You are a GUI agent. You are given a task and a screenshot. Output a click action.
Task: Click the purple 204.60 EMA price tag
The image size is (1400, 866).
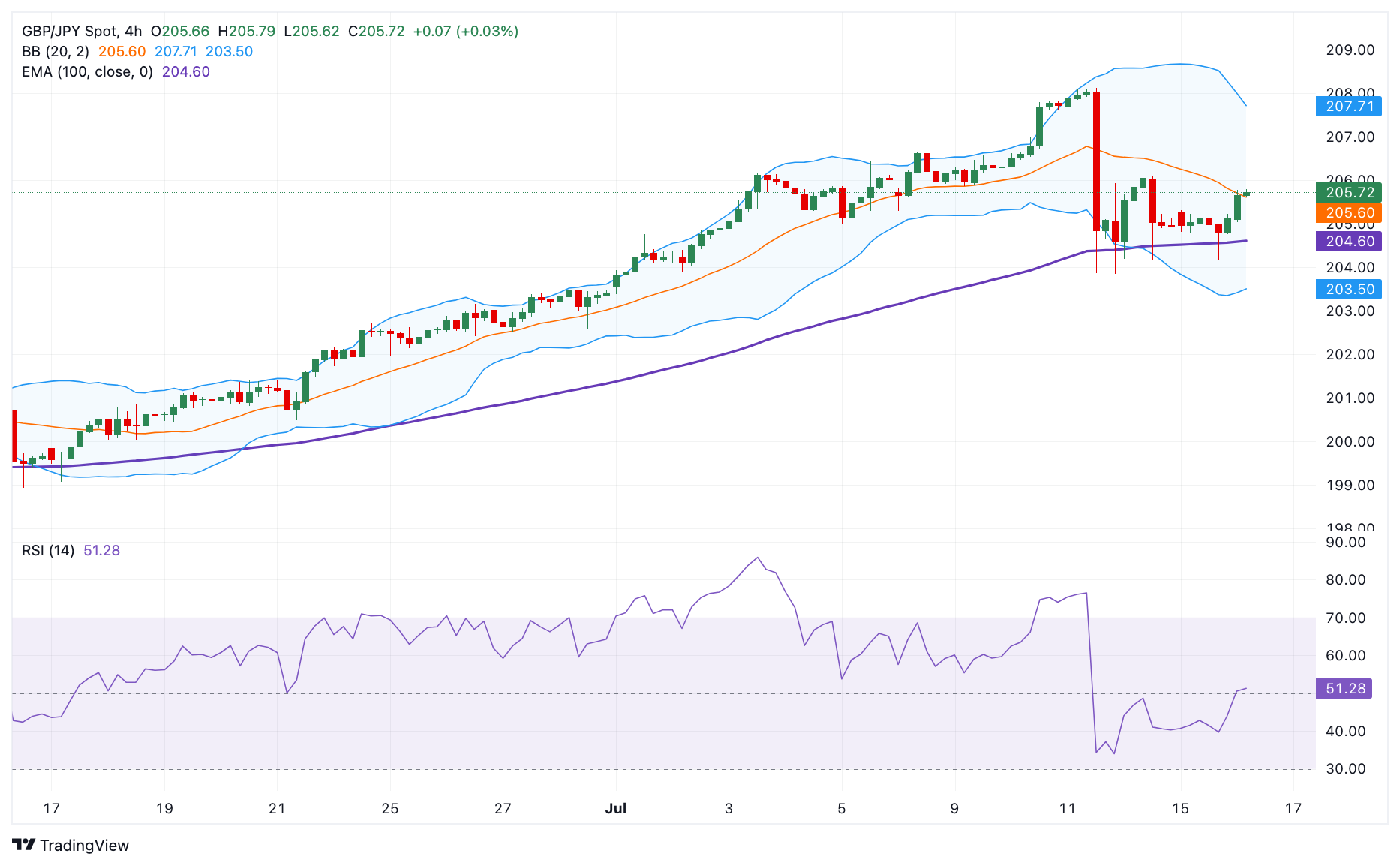pyautogui.click(x=1348, y=242)
